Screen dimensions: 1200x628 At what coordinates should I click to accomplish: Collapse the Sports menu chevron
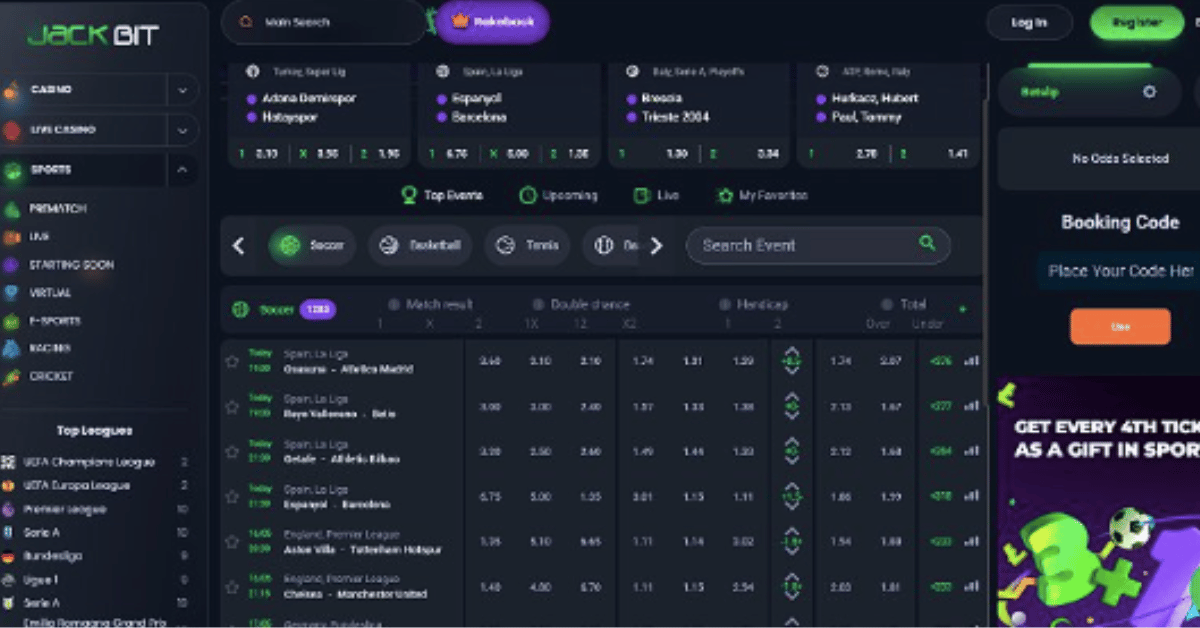click(x=181, y=170)
